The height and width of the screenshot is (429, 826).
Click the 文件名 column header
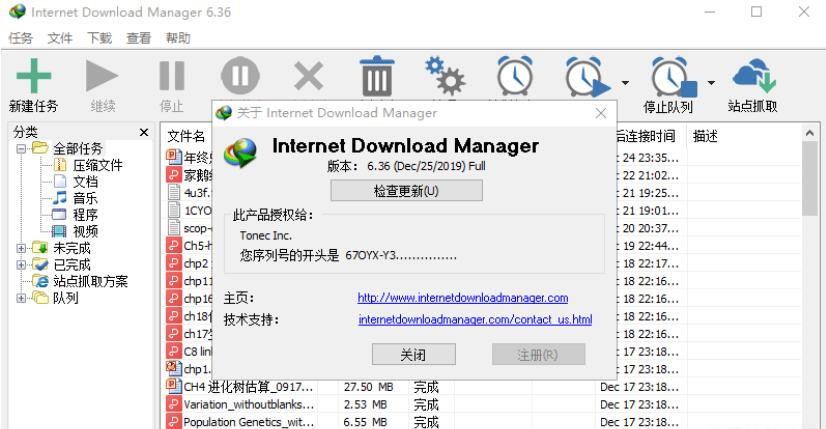pyautogui.click(x=186, y=136)
